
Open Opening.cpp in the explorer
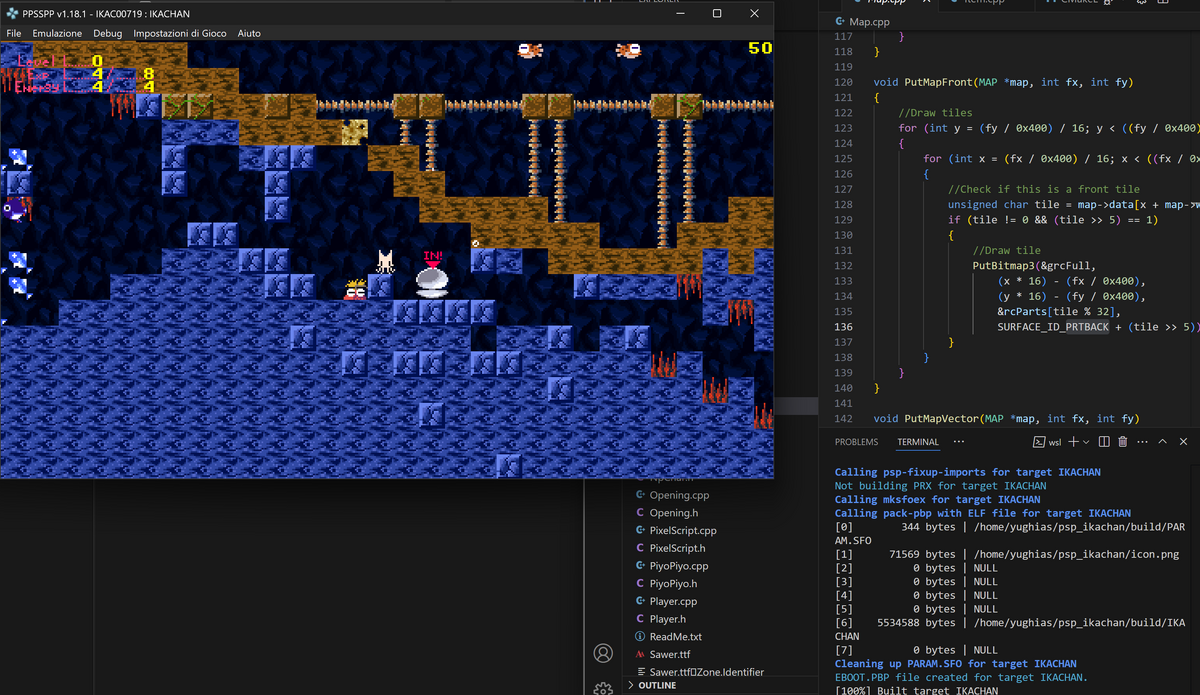pyautogui.click(x=679, y=495)
